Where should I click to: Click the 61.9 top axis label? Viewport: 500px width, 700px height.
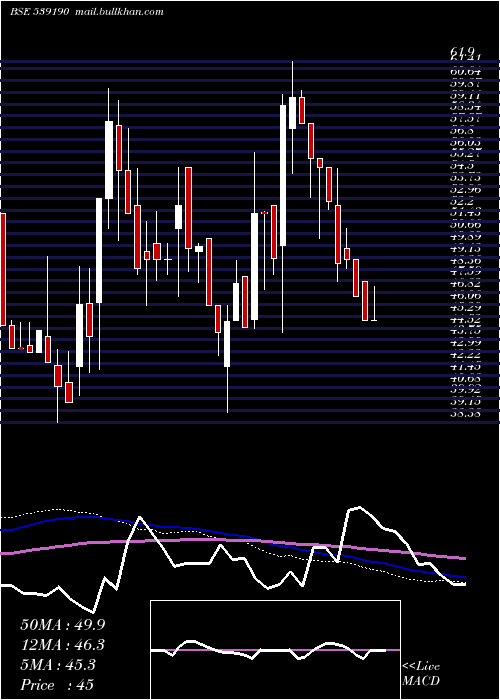(462, 52)
